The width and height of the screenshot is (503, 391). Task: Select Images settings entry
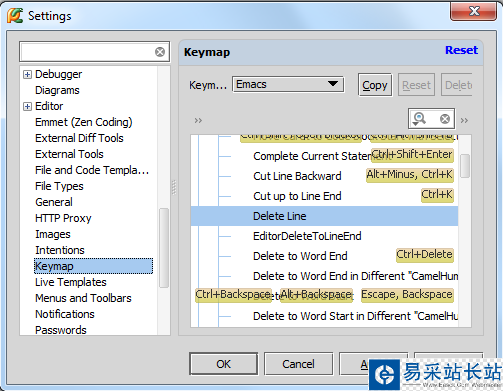tap(53, 234)
